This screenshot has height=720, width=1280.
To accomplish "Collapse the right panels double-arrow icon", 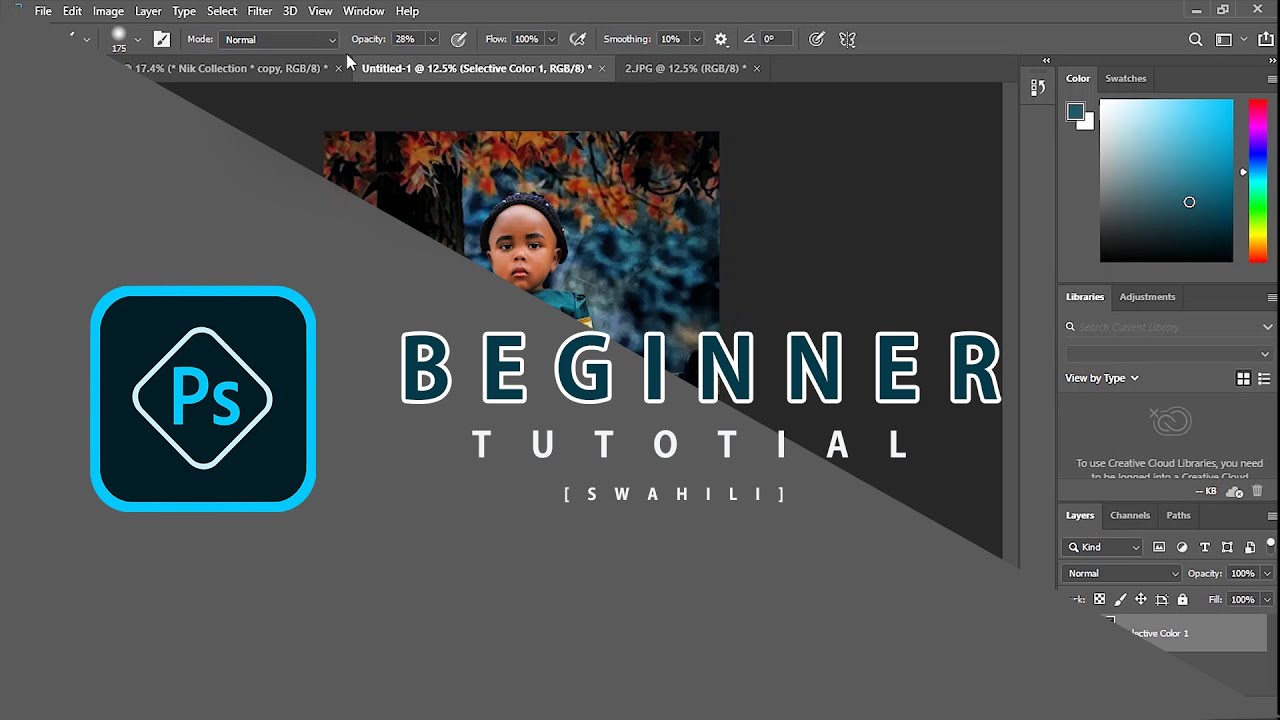I will (x=1272, y=60).
